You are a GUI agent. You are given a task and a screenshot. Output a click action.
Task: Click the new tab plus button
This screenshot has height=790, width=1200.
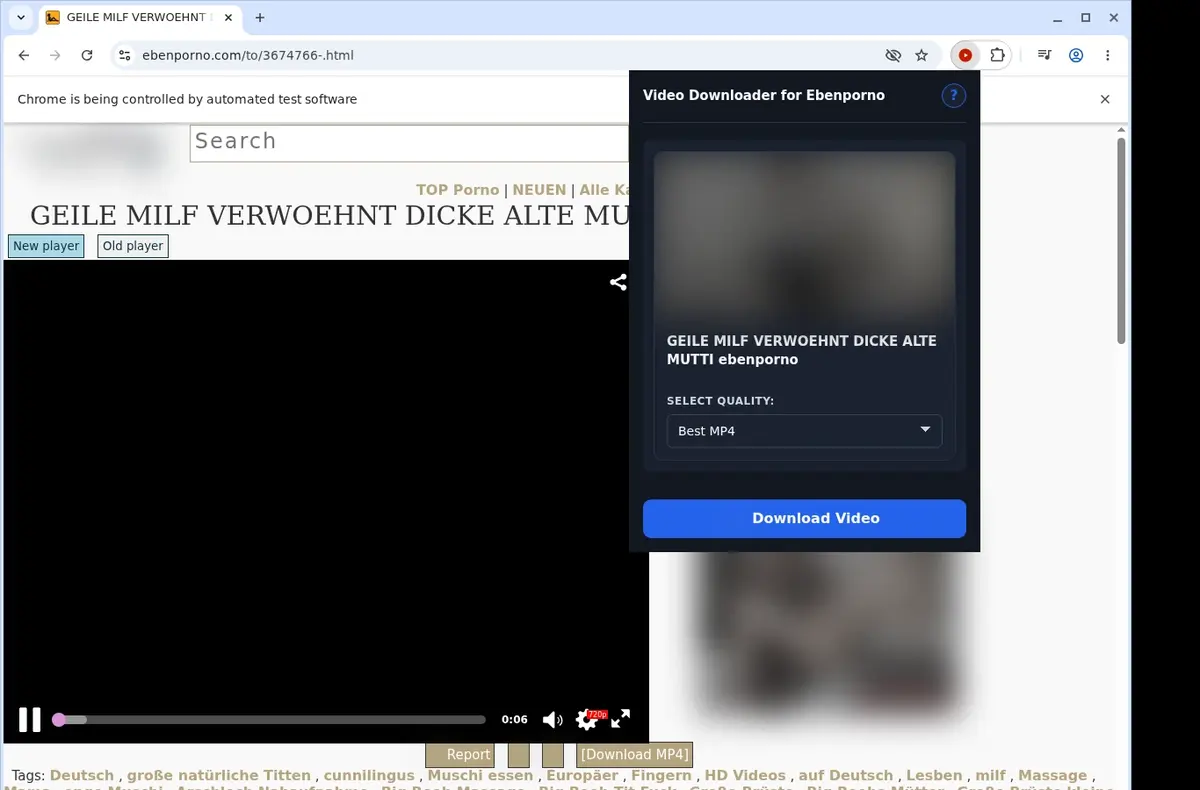point(260,17)
